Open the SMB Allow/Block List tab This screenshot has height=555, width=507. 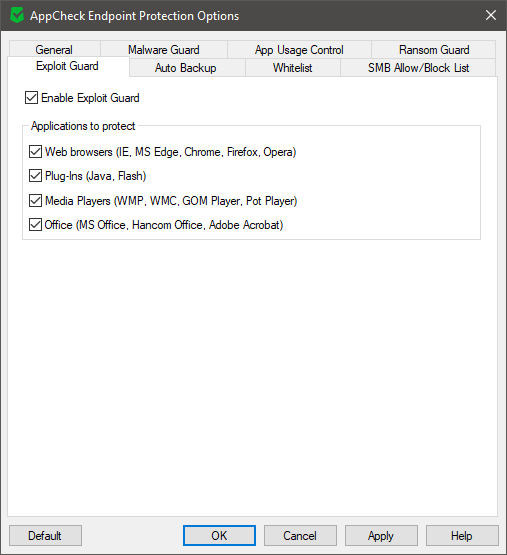pyautogui.click(x=418, y=68)
